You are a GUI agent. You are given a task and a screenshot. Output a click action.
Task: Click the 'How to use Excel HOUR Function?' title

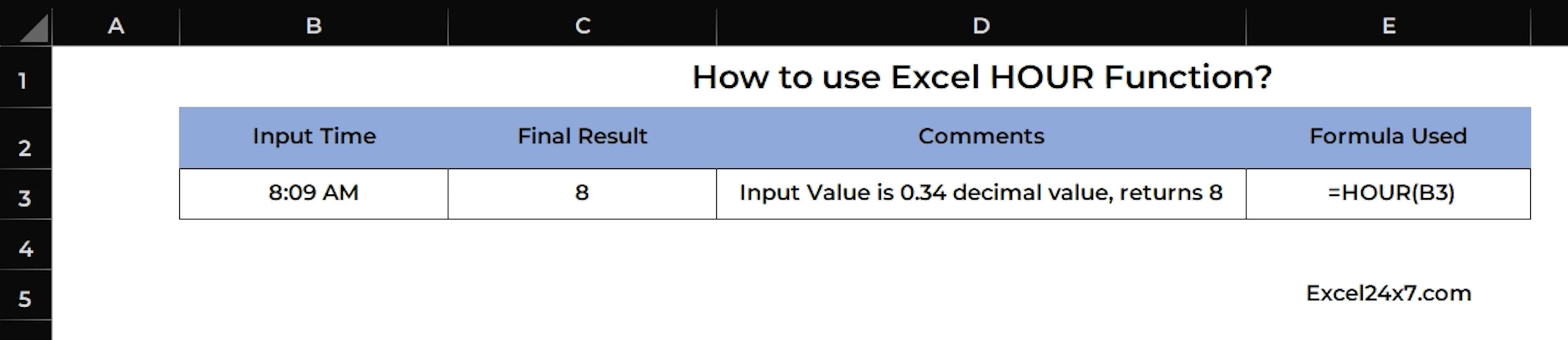pyautogui.click(x=981, y=77)
